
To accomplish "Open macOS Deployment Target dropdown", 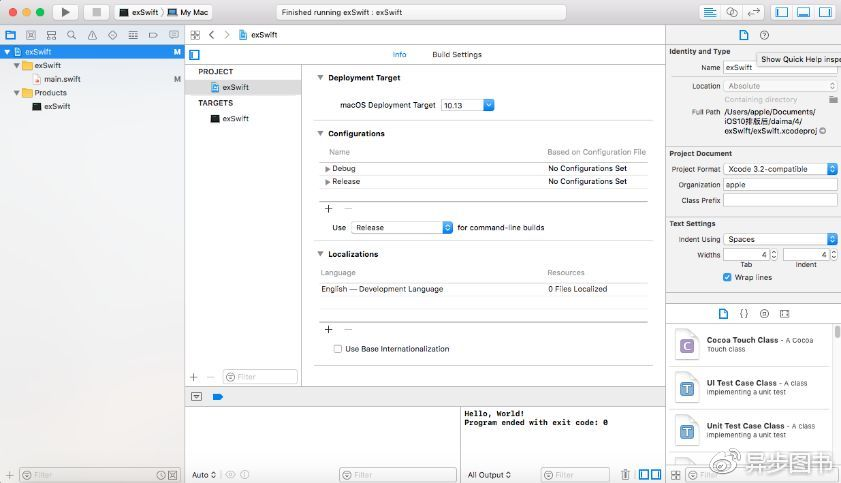I will pyautogui.click(x=489, y=105).
